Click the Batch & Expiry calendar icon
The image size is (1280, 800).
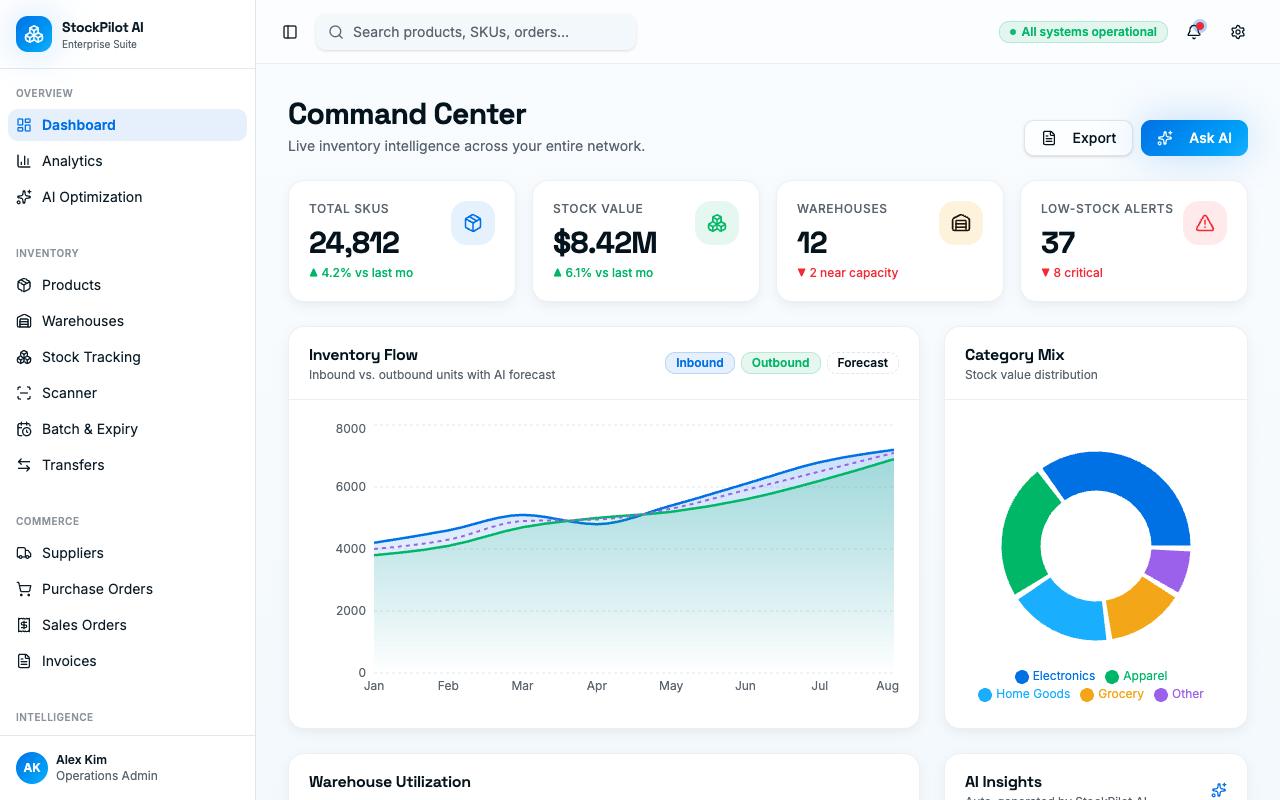pyautogui.click(x=24, y=429)
